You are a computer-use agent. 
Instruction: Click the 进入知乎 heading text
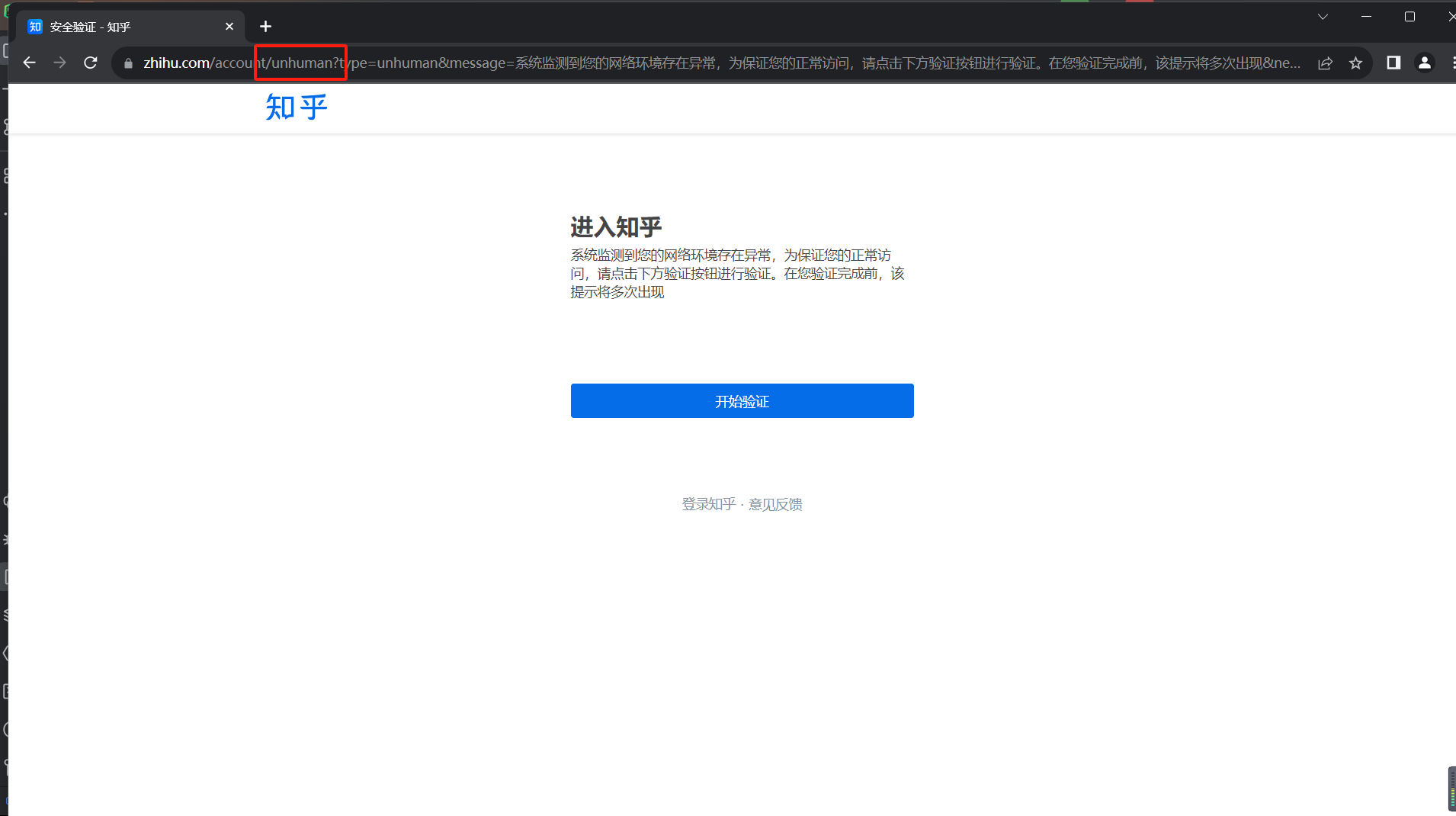(616, 226)
